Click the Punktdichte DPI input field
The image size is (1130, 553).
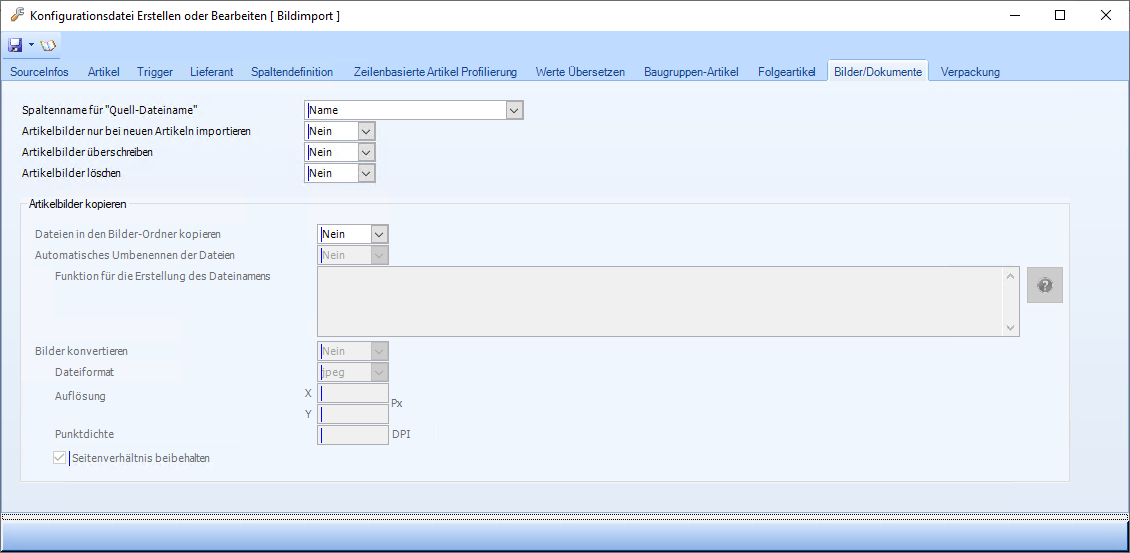tap(352, 435)
